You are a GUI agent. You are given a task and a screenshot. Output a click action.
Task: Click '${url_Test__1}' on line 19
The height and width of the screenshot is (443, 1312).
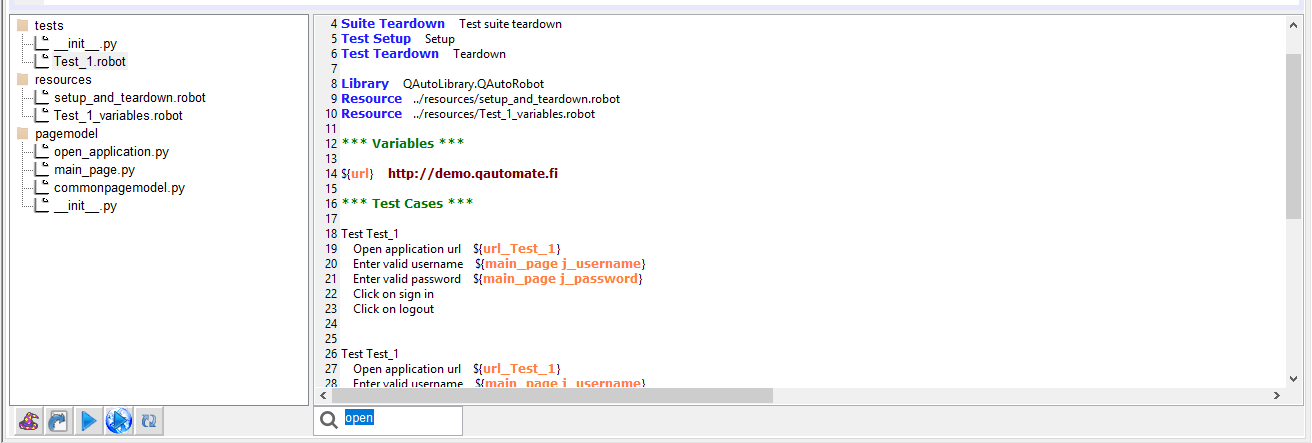(x=517, y=248)
